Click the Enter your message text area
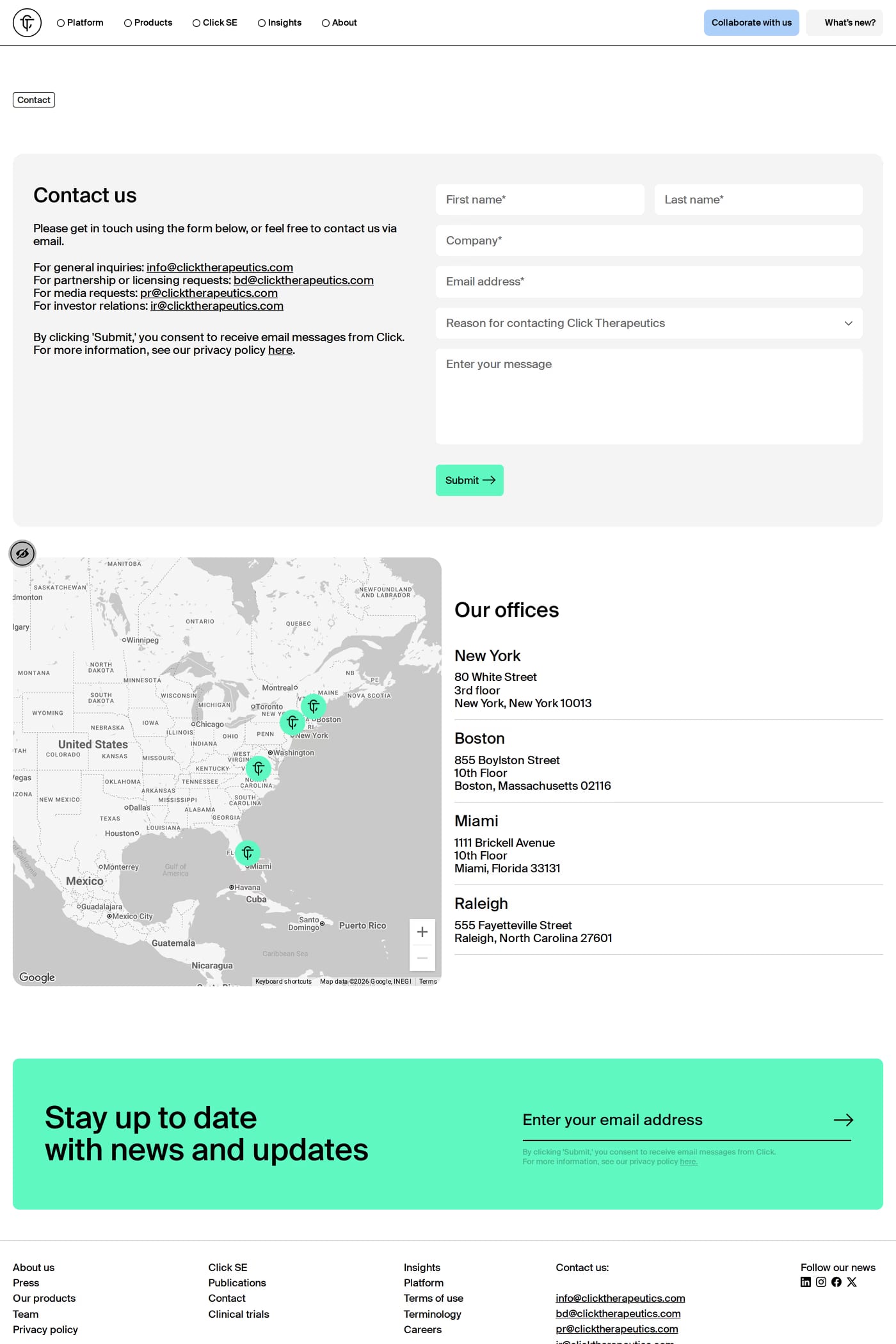 click(x=649, y=397)
